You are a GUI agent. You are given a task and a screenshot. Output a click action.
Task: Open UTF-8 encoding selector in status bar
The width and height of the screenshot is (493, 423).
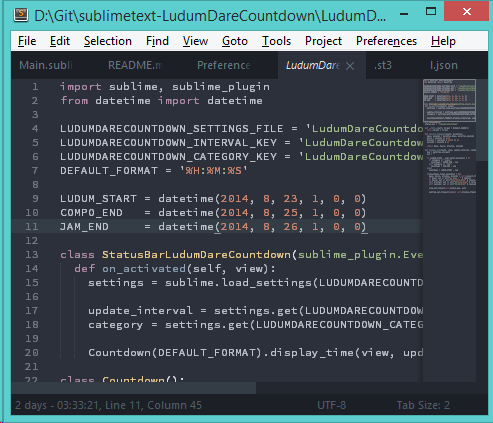click(331, 405)
